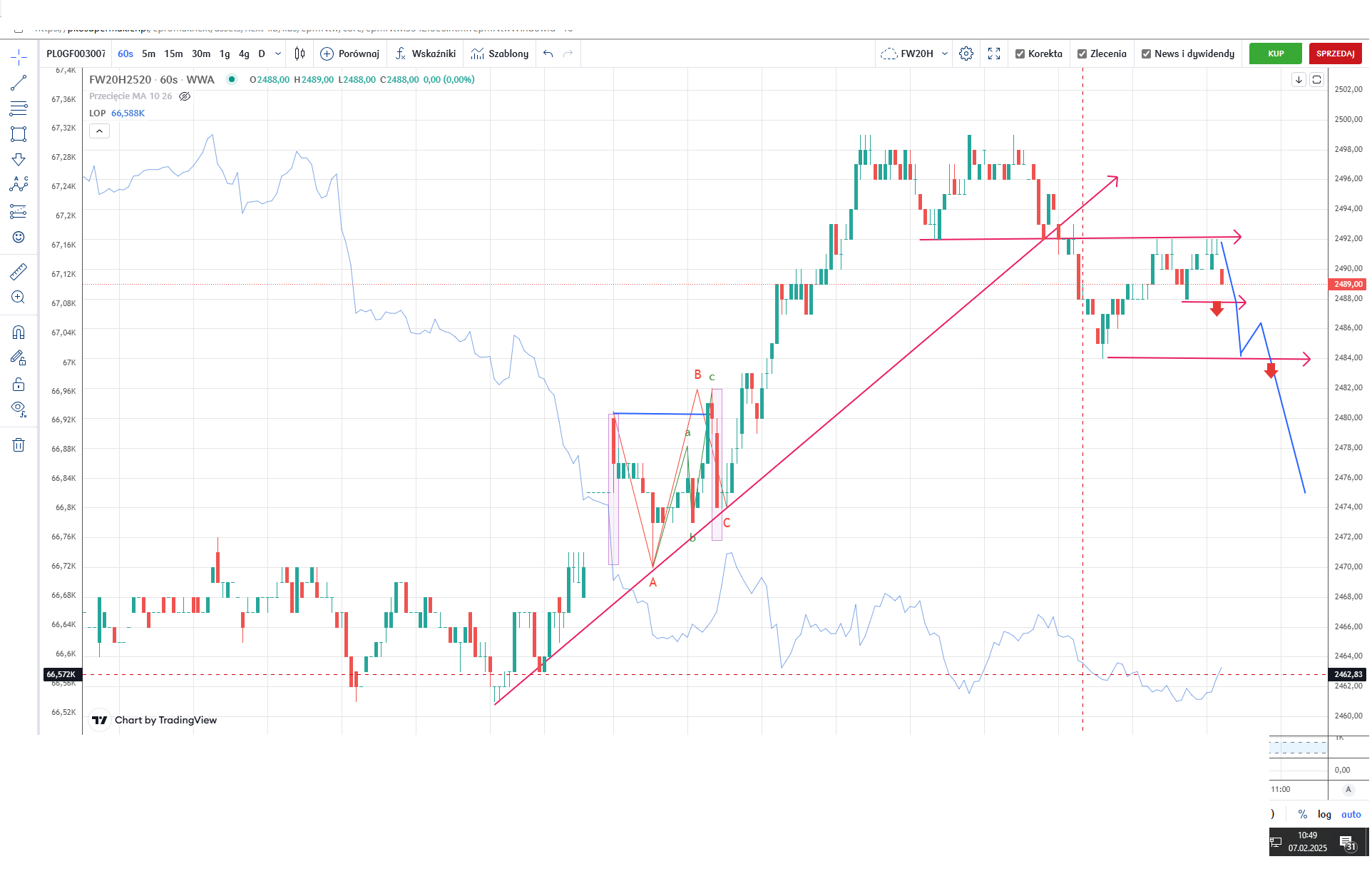The height and width of the screenshot is (869, 1372).
Task: Open the emoji icons tool
Action: pyautogui.click(x=19, y=237)
